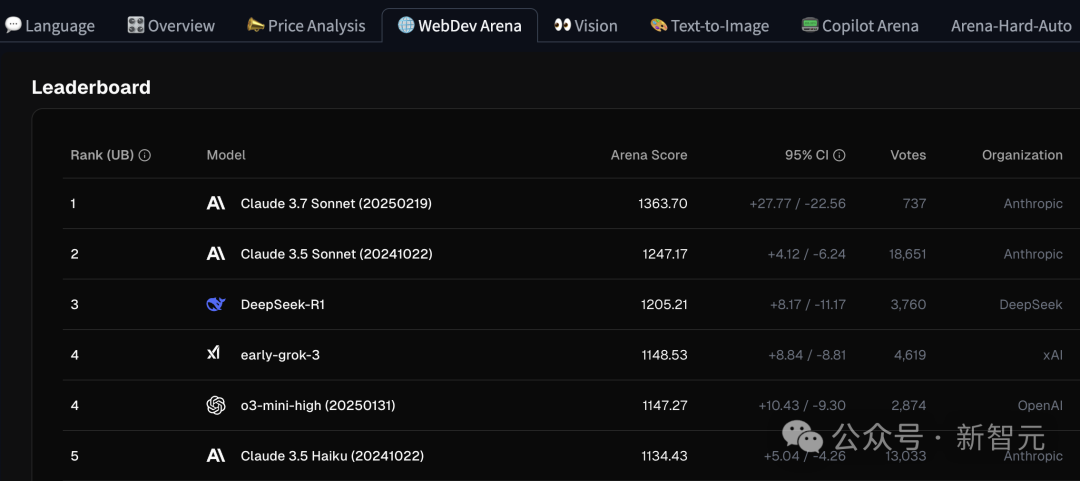Viewport: 1080px width, 481px height.
Task: Click the votes count 737
Action: 915,203
